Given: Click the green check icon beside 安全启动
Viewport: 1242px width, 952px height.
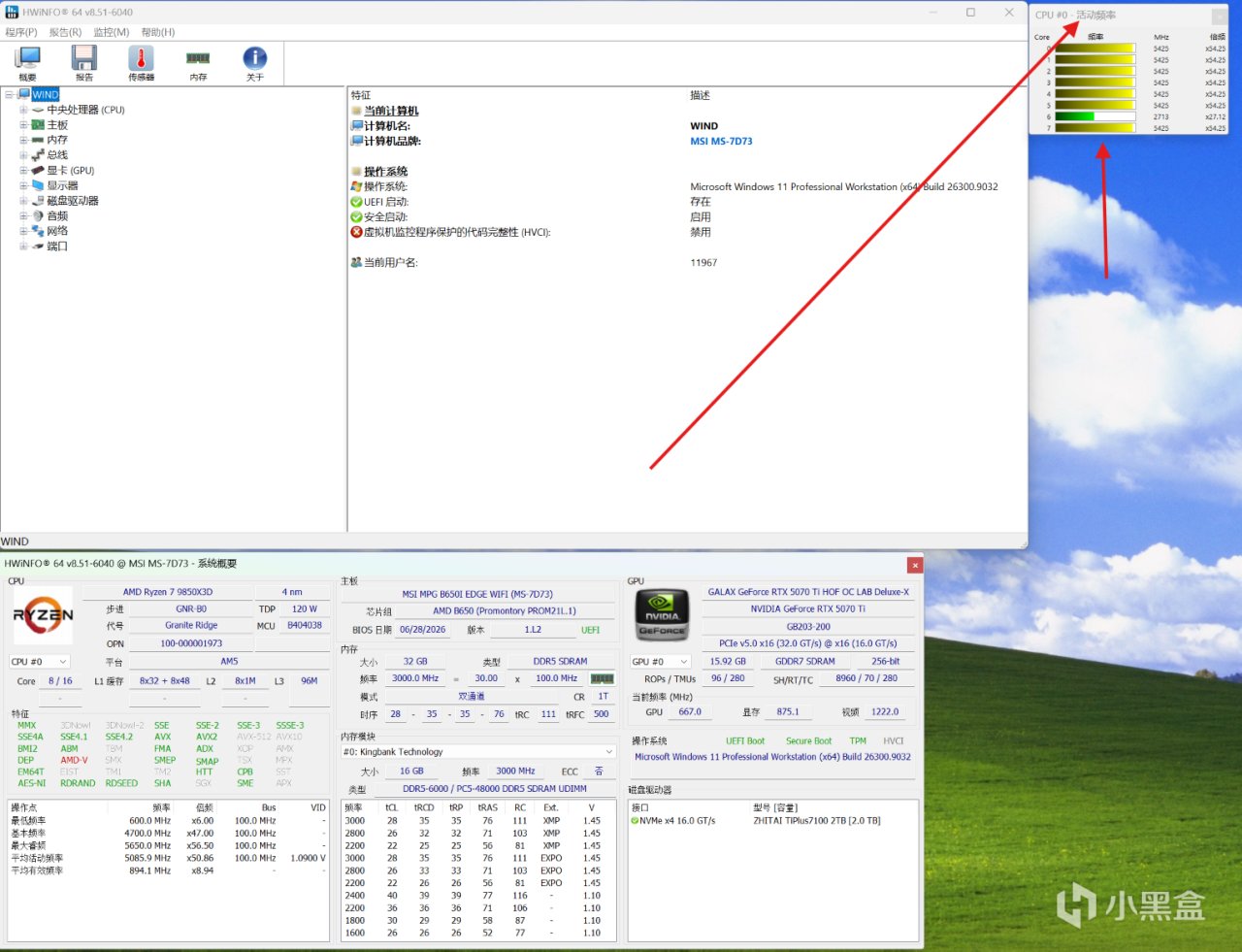Looking at the screenshot, I should click(x=356, y=217).
